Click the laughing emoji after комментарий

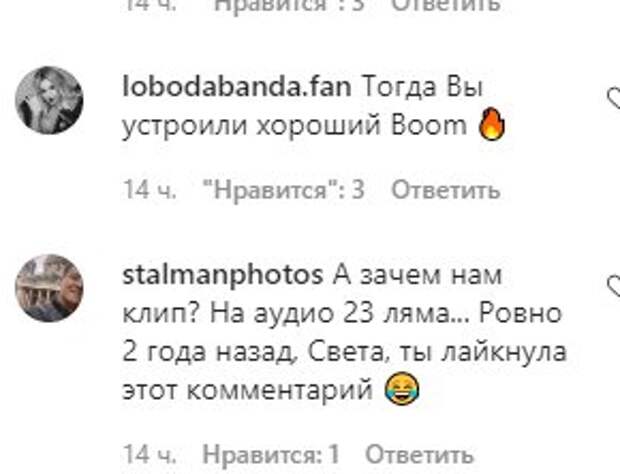pos(402,390)
